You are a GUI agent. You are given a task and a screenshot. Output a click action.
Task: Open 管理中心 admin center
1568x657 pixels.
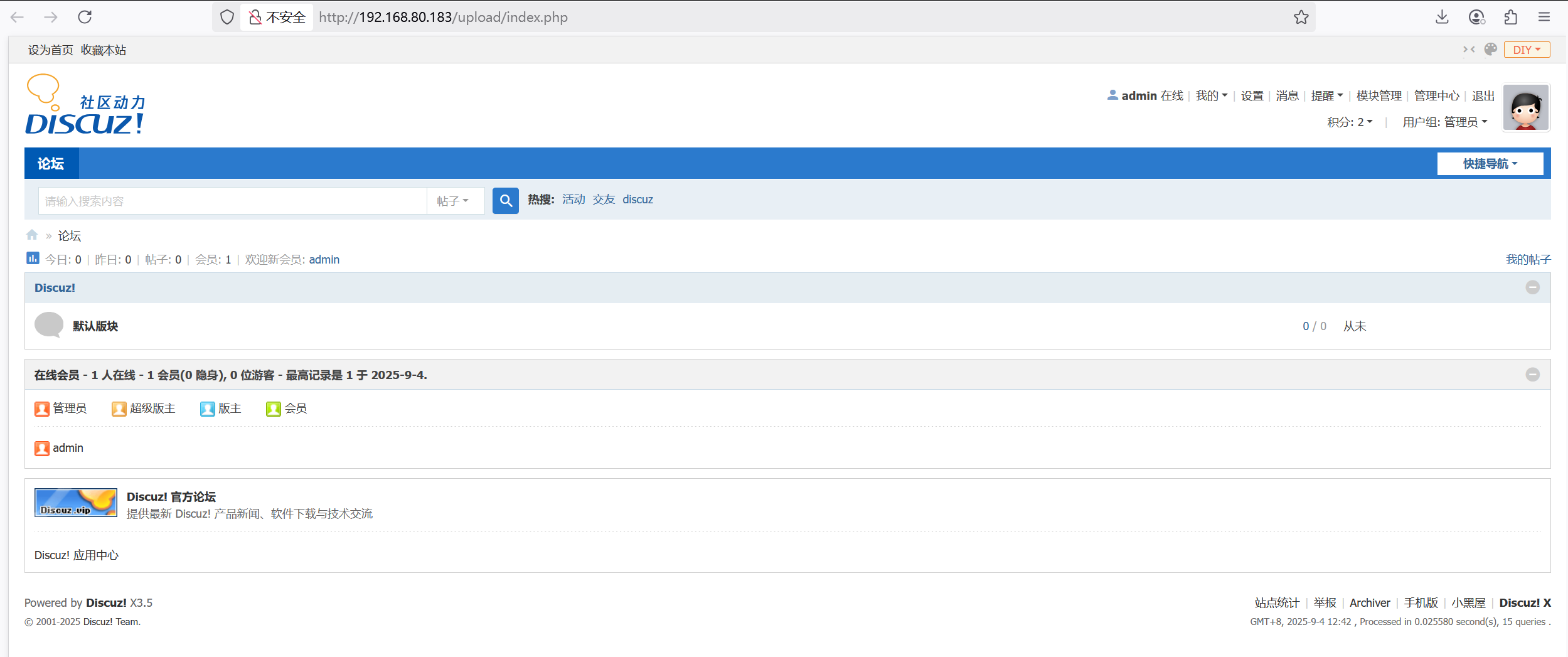(1436, 95)
